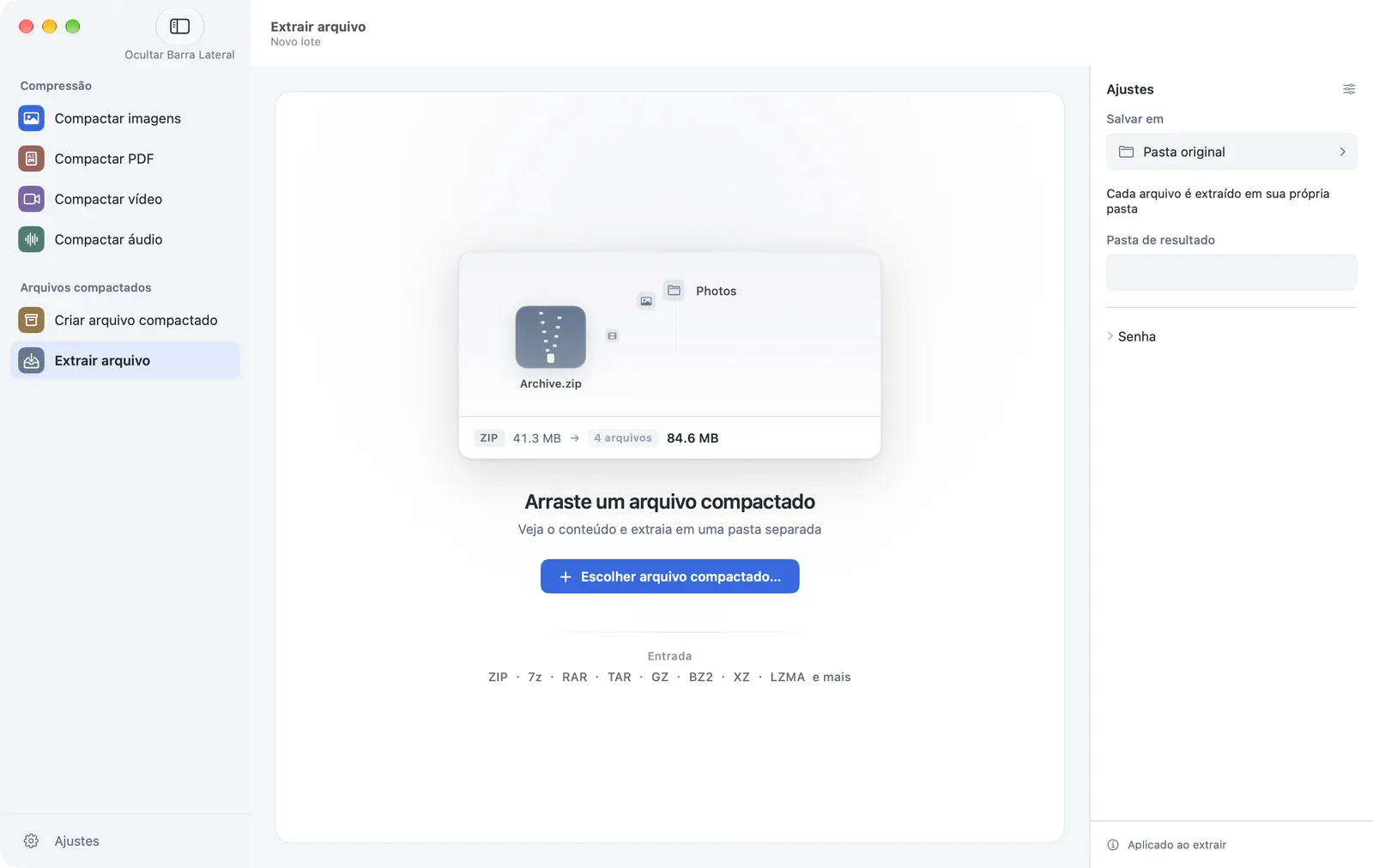The height and width of the screenshot is (868, 1373).
Task: Click the Photos folder icon in preview
Action: point(674,290)
